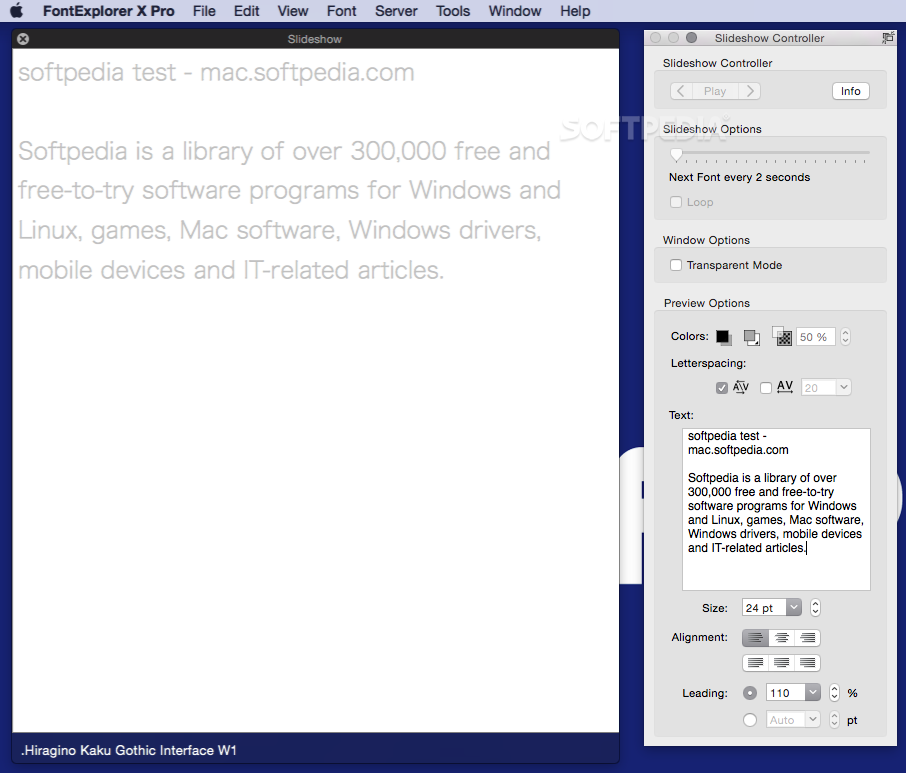Uncheck the kerning letterspacing checkbox

pyautogui.click(x=721, y=388)
